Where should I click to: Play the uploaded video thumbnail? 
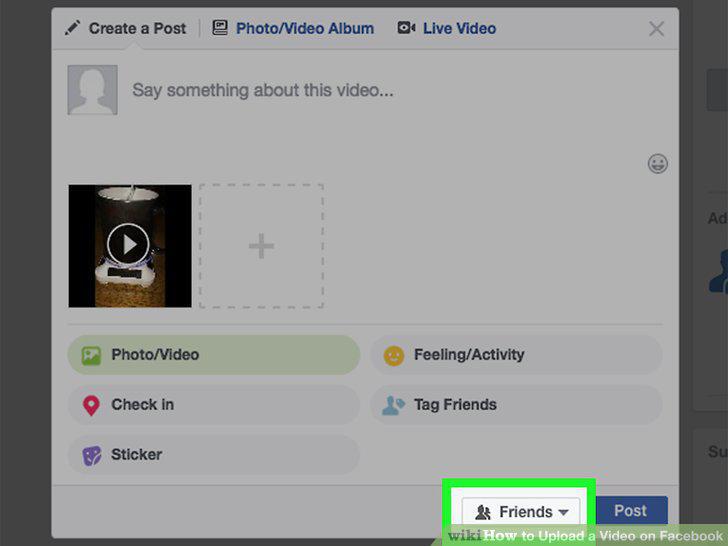(130, 246)
